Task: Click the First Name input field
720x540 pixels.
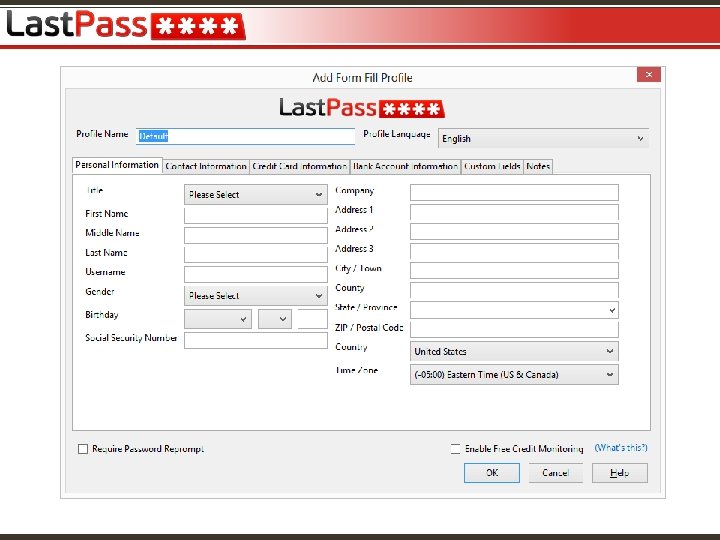Action: pos(255,215)
